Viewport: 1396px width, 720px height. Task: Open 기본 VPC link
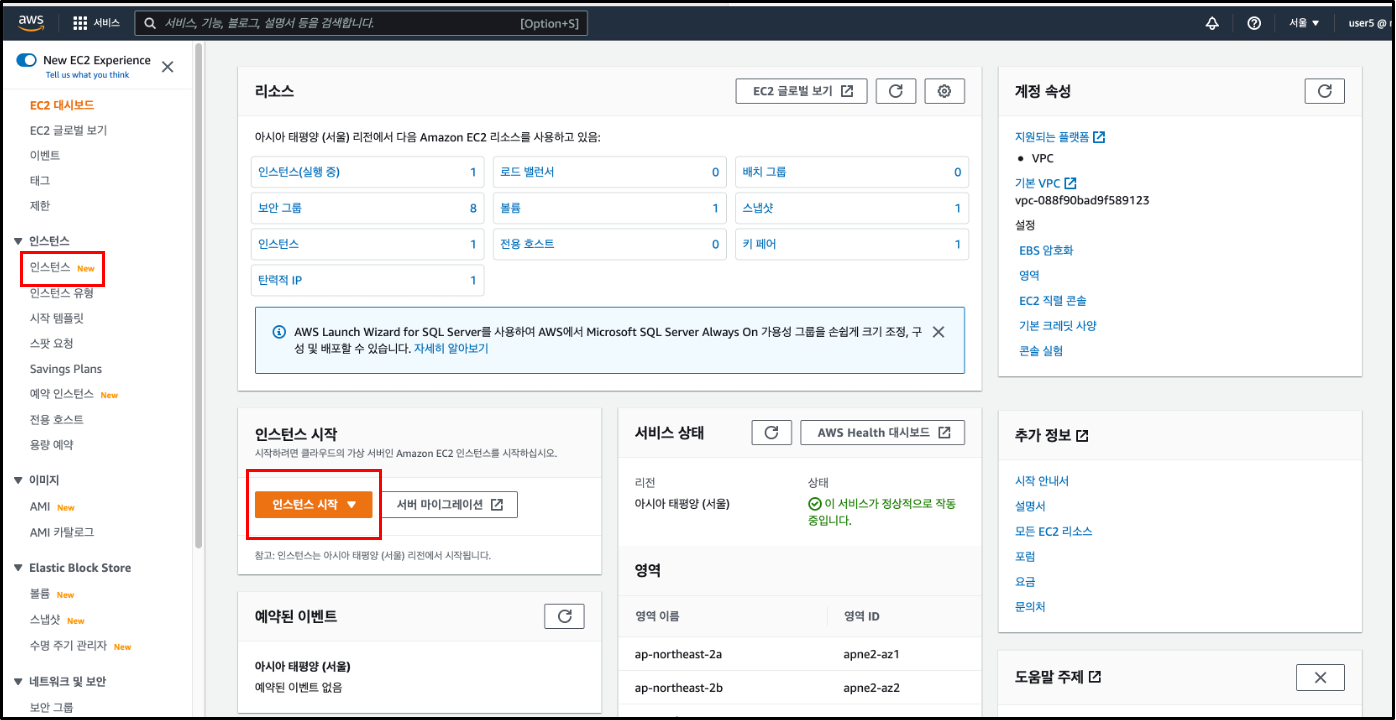[x=1046, y=183]
